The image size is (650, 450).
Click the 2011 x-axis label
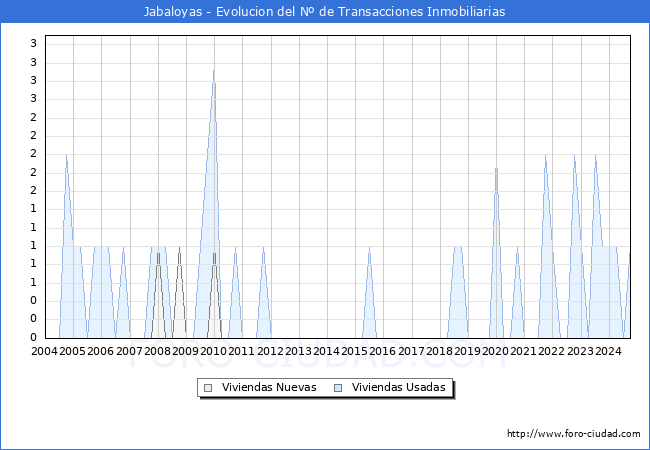pos(241,351)
